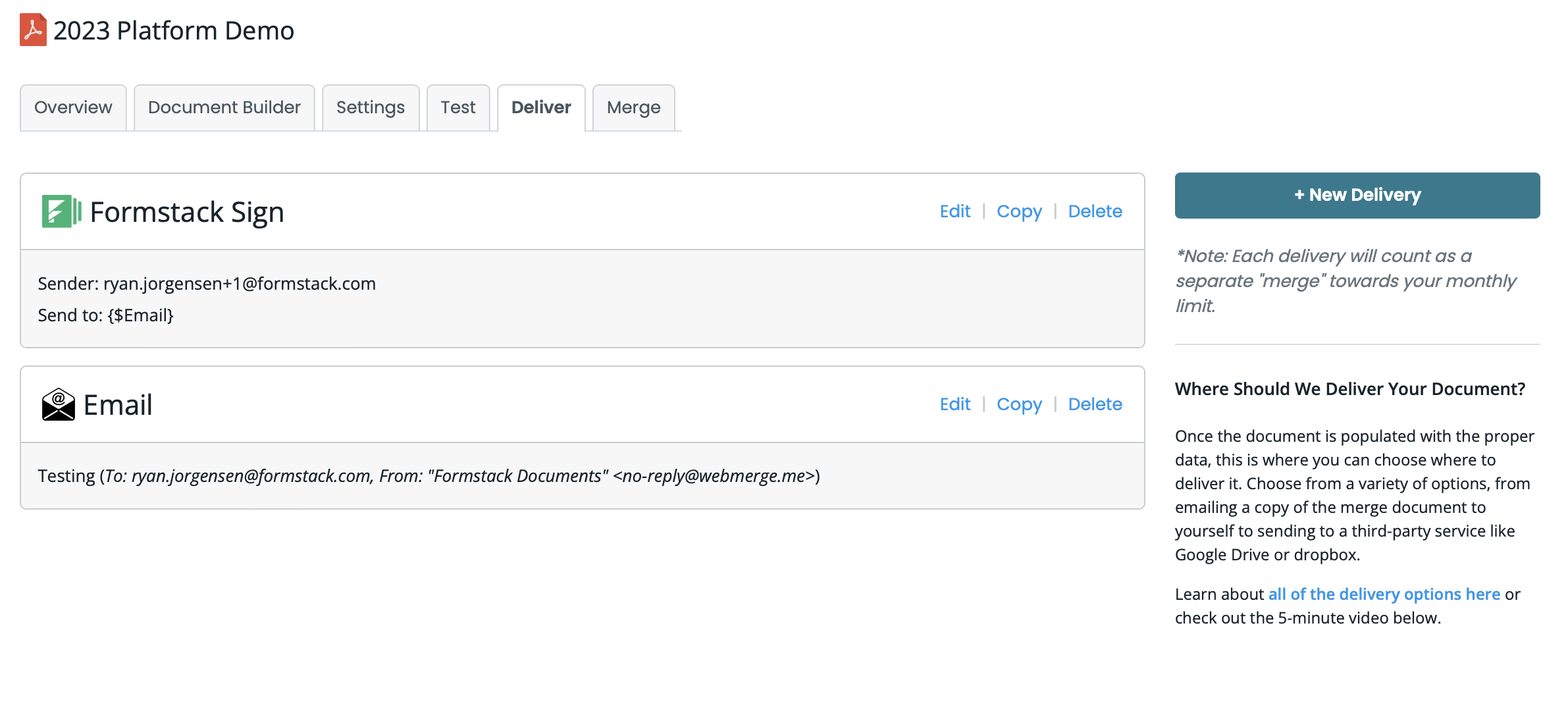Edit the Formstack Sign delivery
The image size is (1568, 719).
pyautogui.click(x=954, y=211)
